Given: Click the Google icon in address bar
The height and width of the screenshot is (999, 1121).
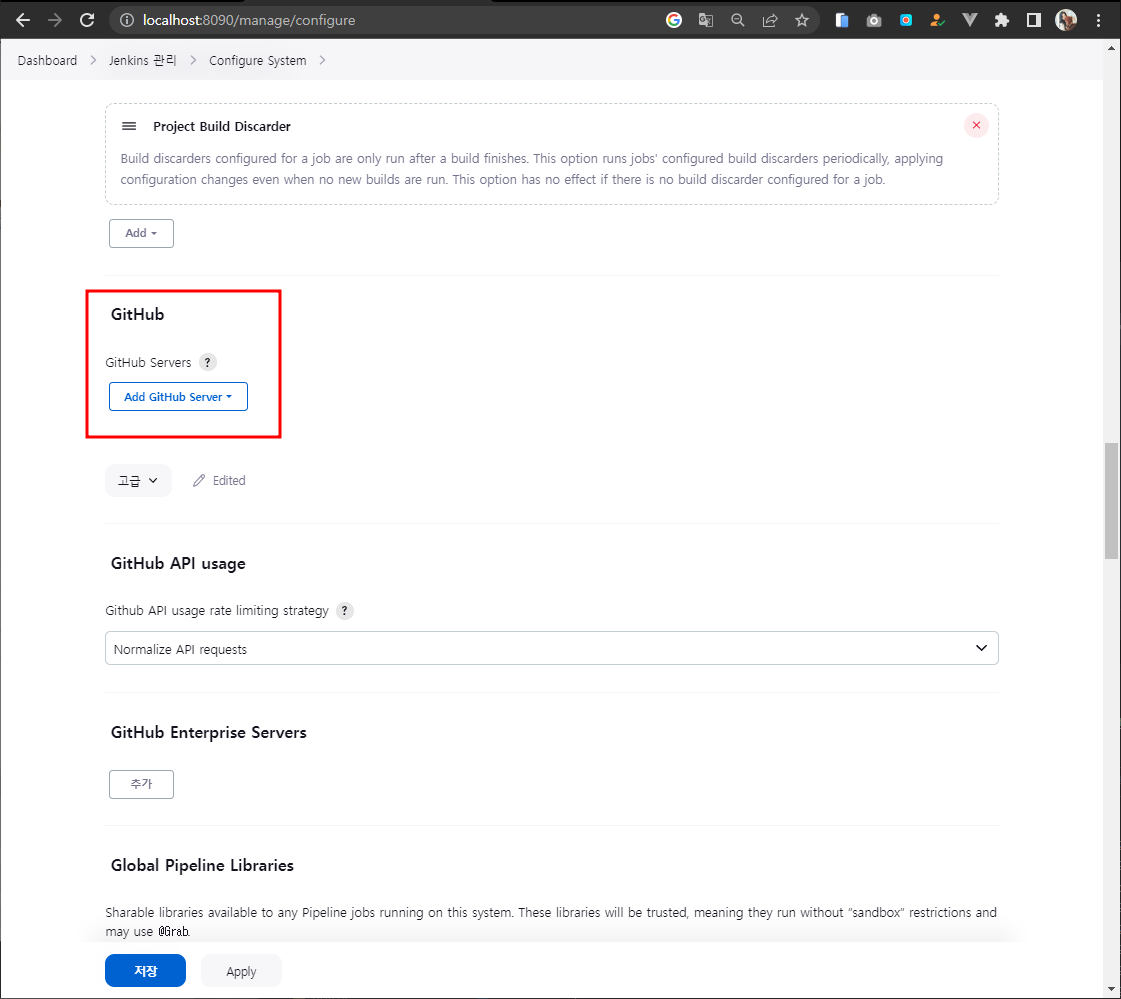Looking at the screenshot, I should click(x=673, y=20).
